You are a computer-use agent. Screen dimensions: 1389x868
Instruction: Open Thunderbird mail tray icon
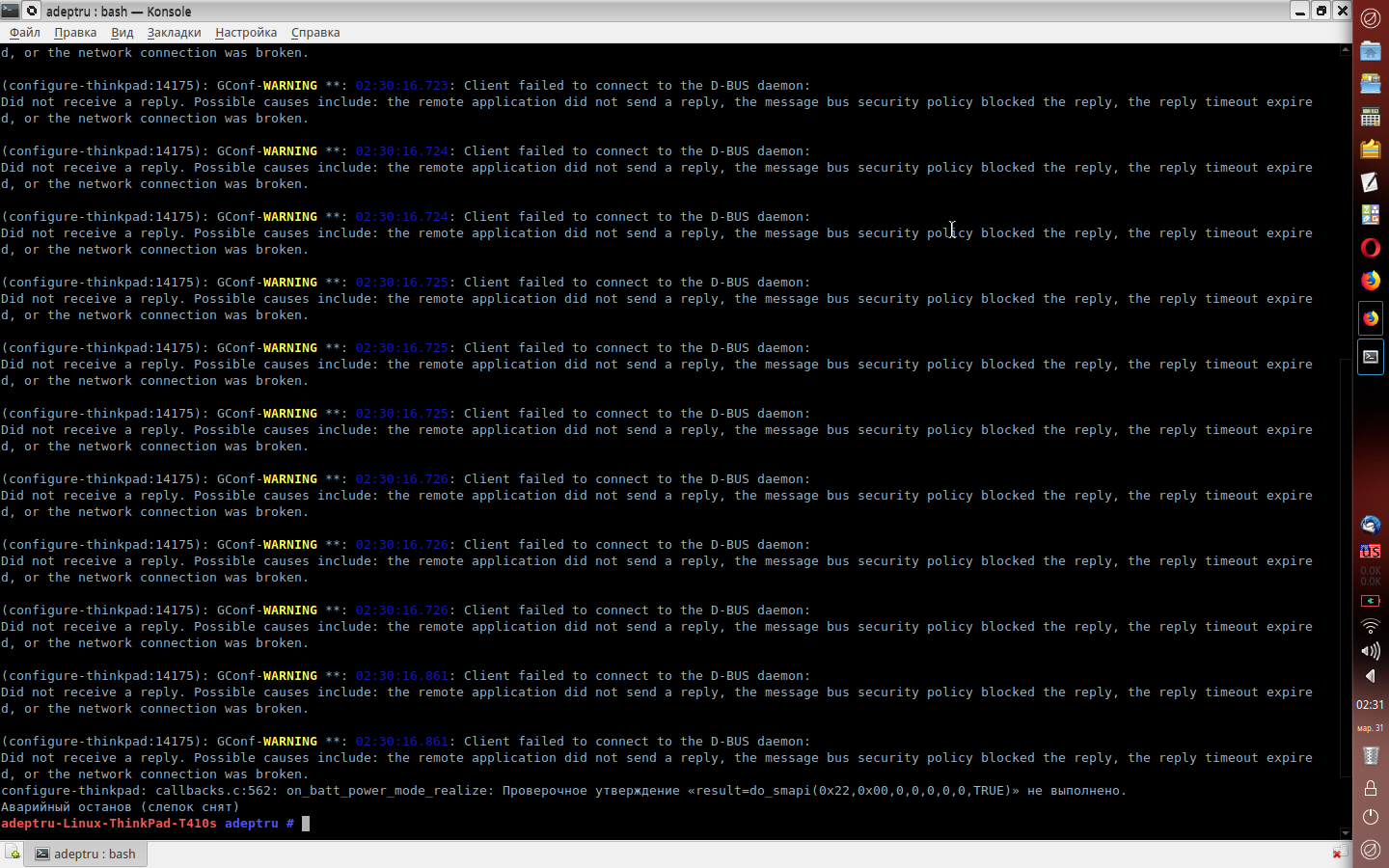point(1371,525)
